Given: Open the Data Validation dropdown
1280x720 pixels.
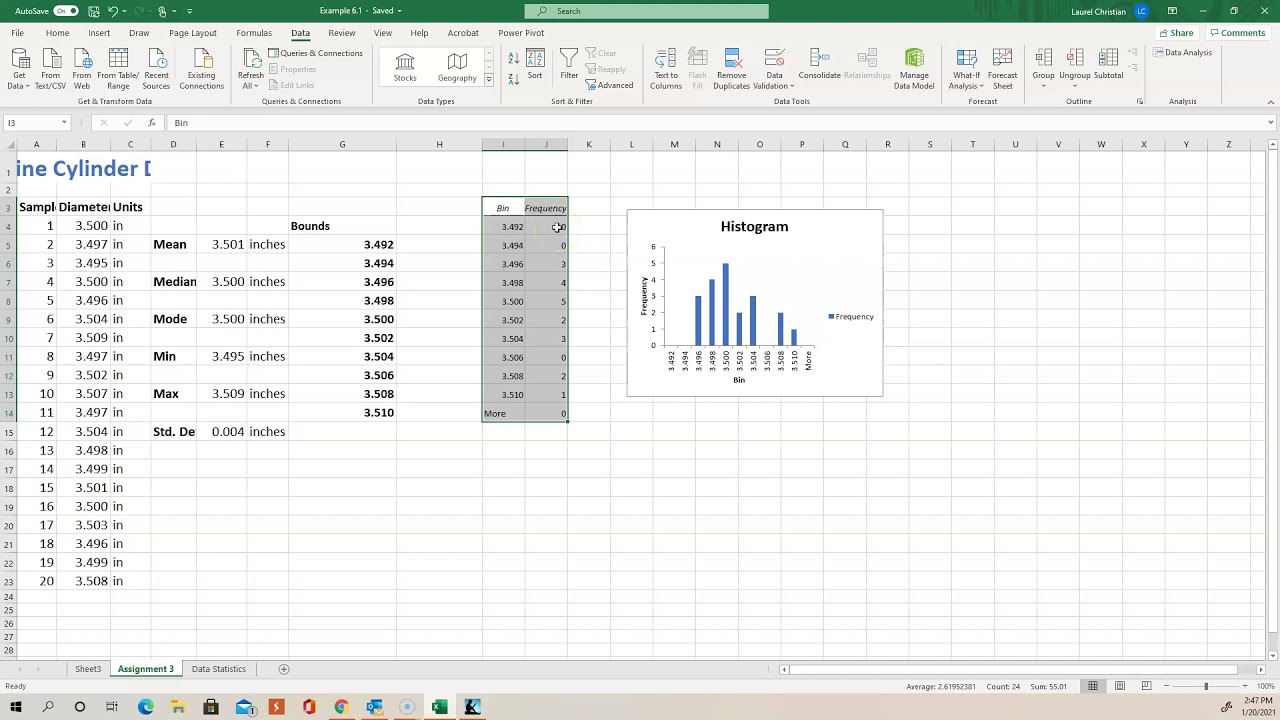Looking at the screenshot, I should tap(774, 69).
